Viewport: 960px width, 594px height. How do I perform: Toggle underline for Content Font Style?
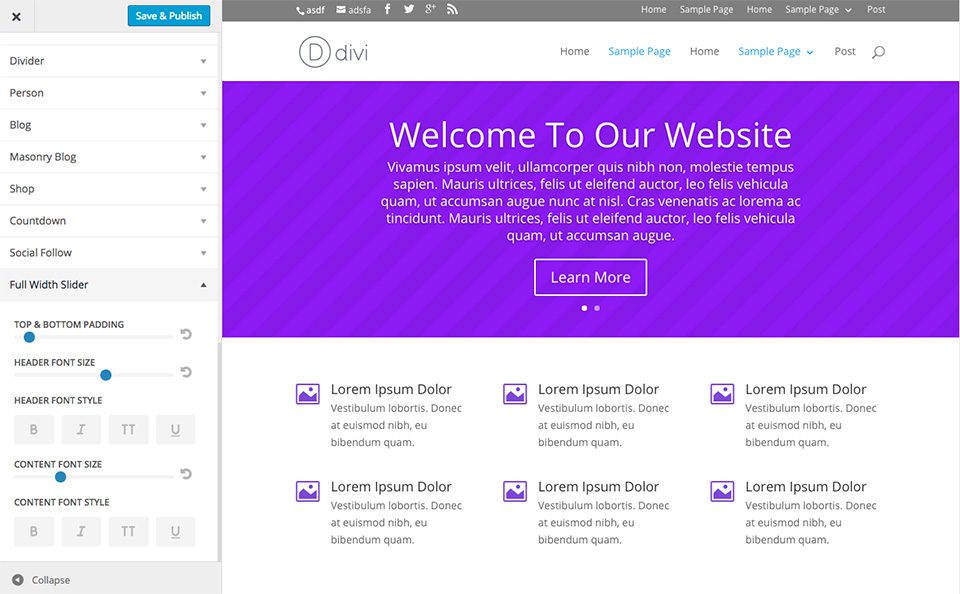point(175,531)
